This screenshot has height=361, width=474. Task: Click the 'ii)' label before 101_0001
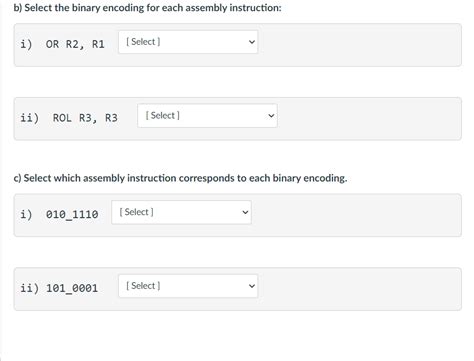point(29,288)
